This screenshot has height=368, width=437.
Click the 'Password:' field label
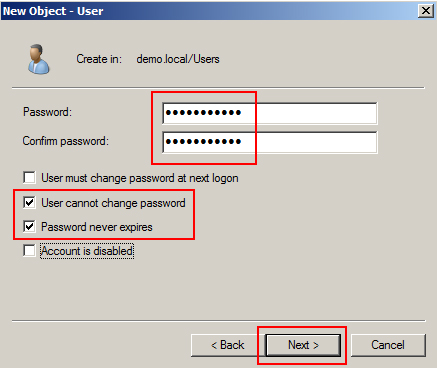coord(47,112)
